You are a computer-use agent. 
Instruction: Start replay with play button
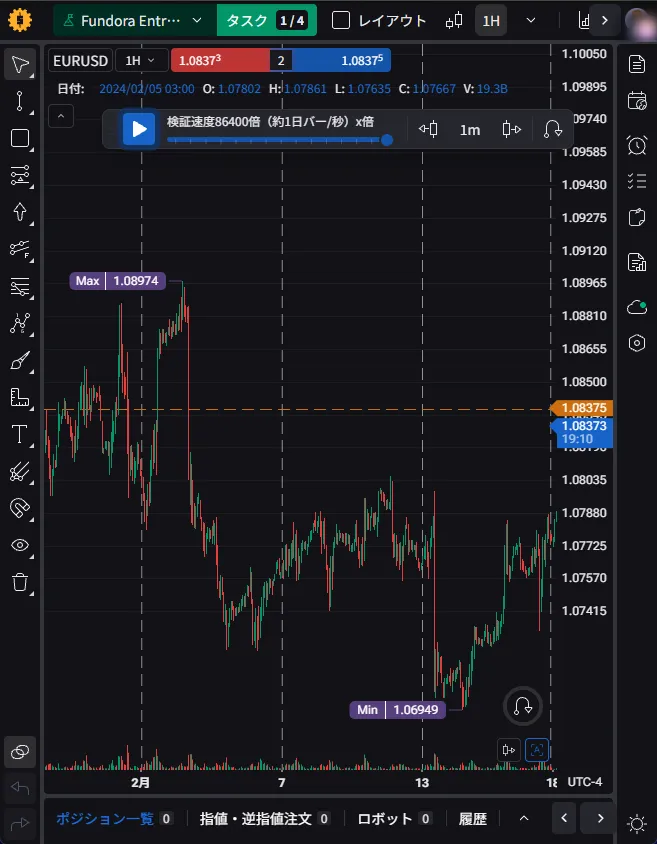tap(139, 129)
